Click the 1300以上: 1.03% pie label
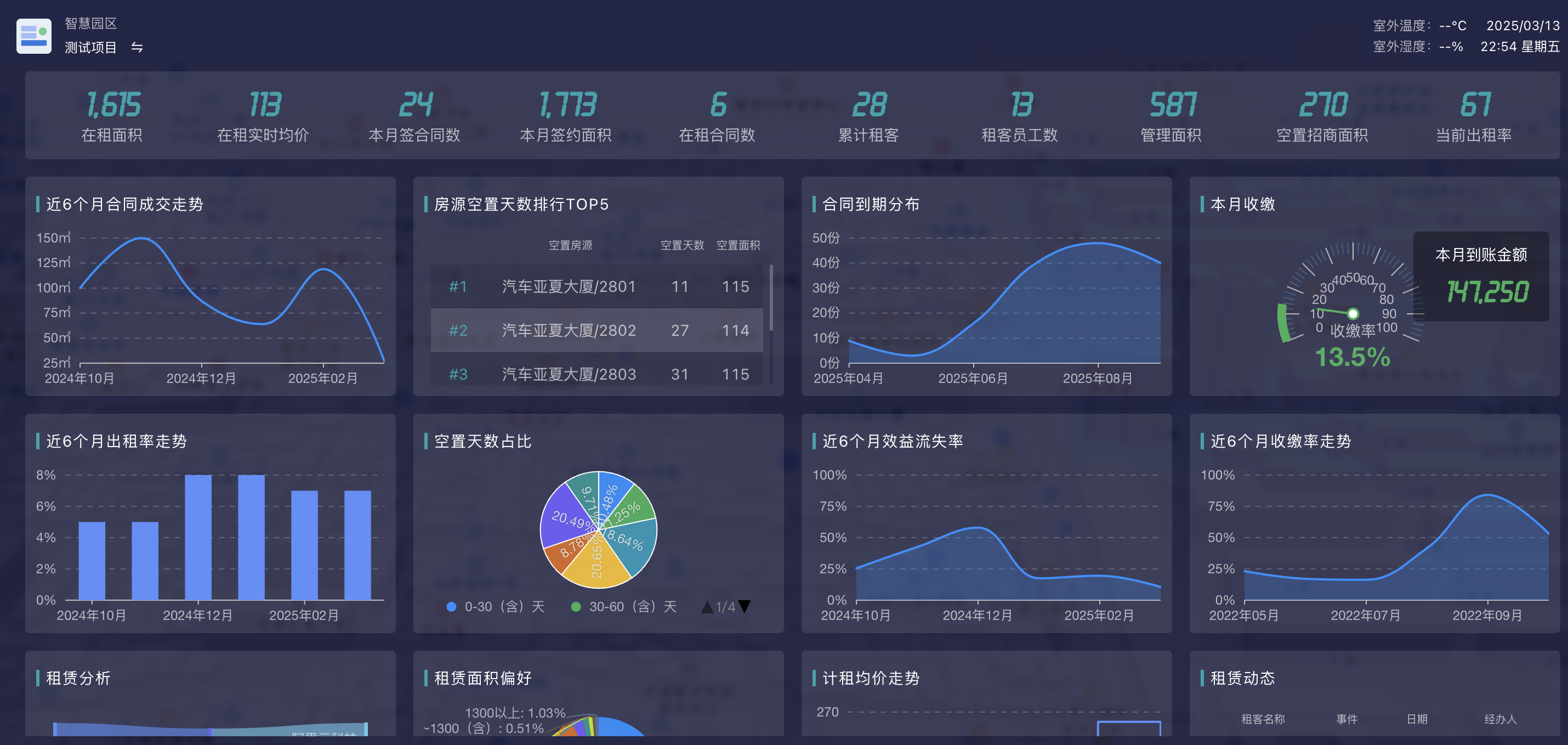The image size is (1568, 745). (515, 713)
